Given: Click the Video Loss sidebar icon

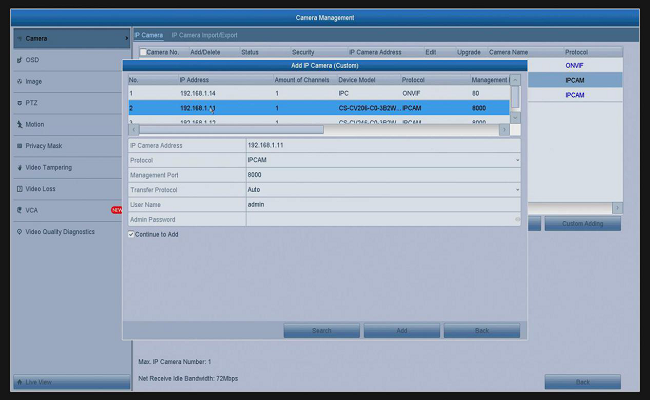Looking at the screenshot, I should 19,189.
